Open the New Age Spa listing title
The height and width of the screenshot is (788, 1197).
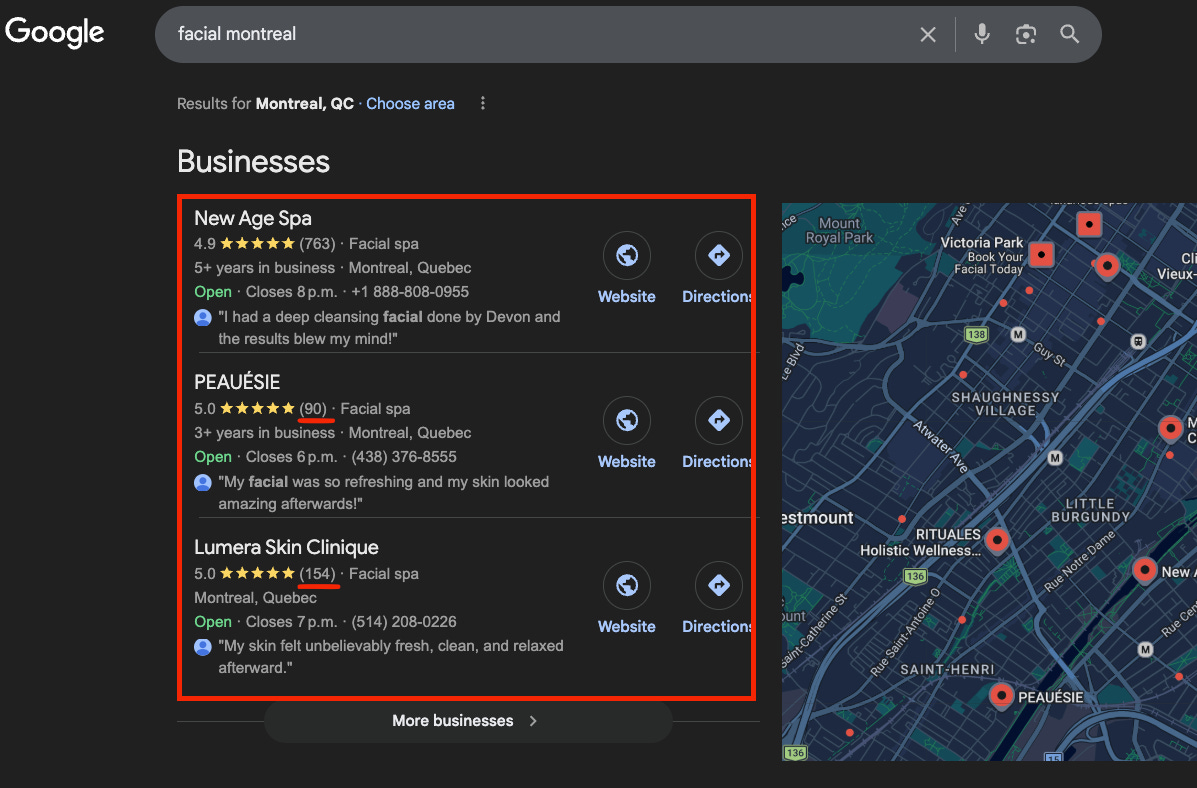tap(253, 218)
